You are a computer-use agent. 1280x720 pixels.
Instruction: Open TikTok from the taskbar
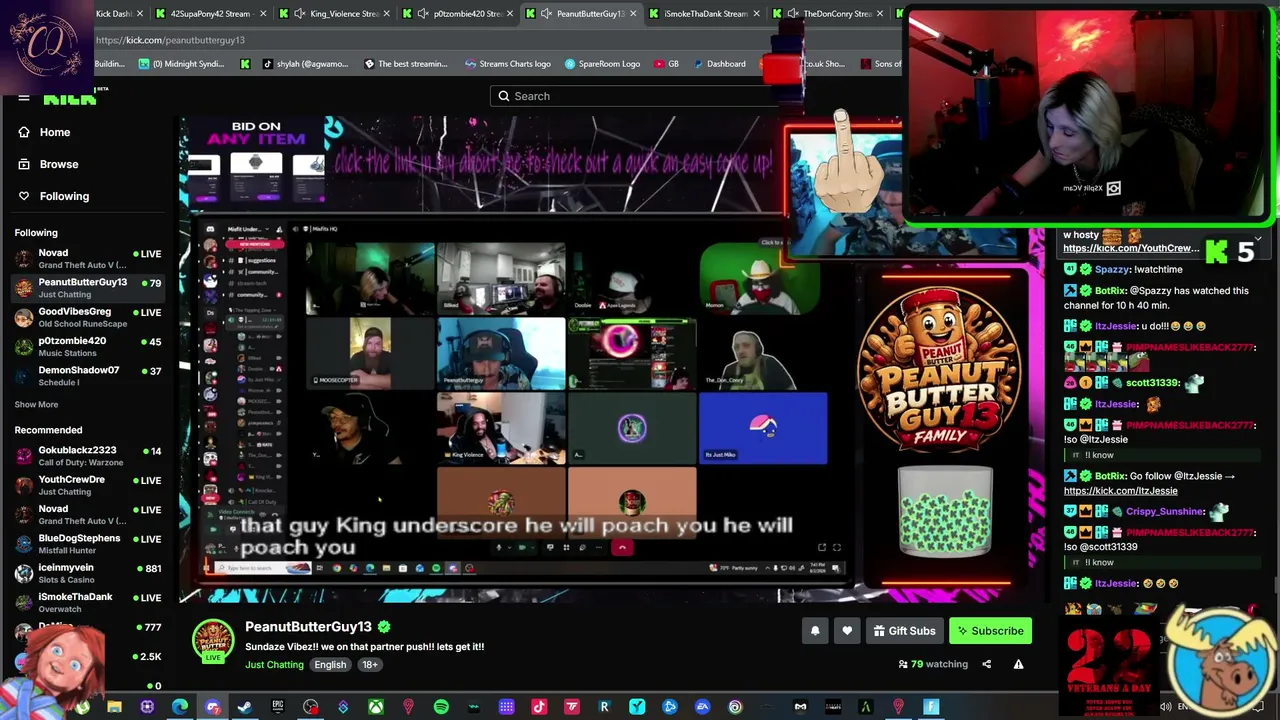[x=539, y=707]
